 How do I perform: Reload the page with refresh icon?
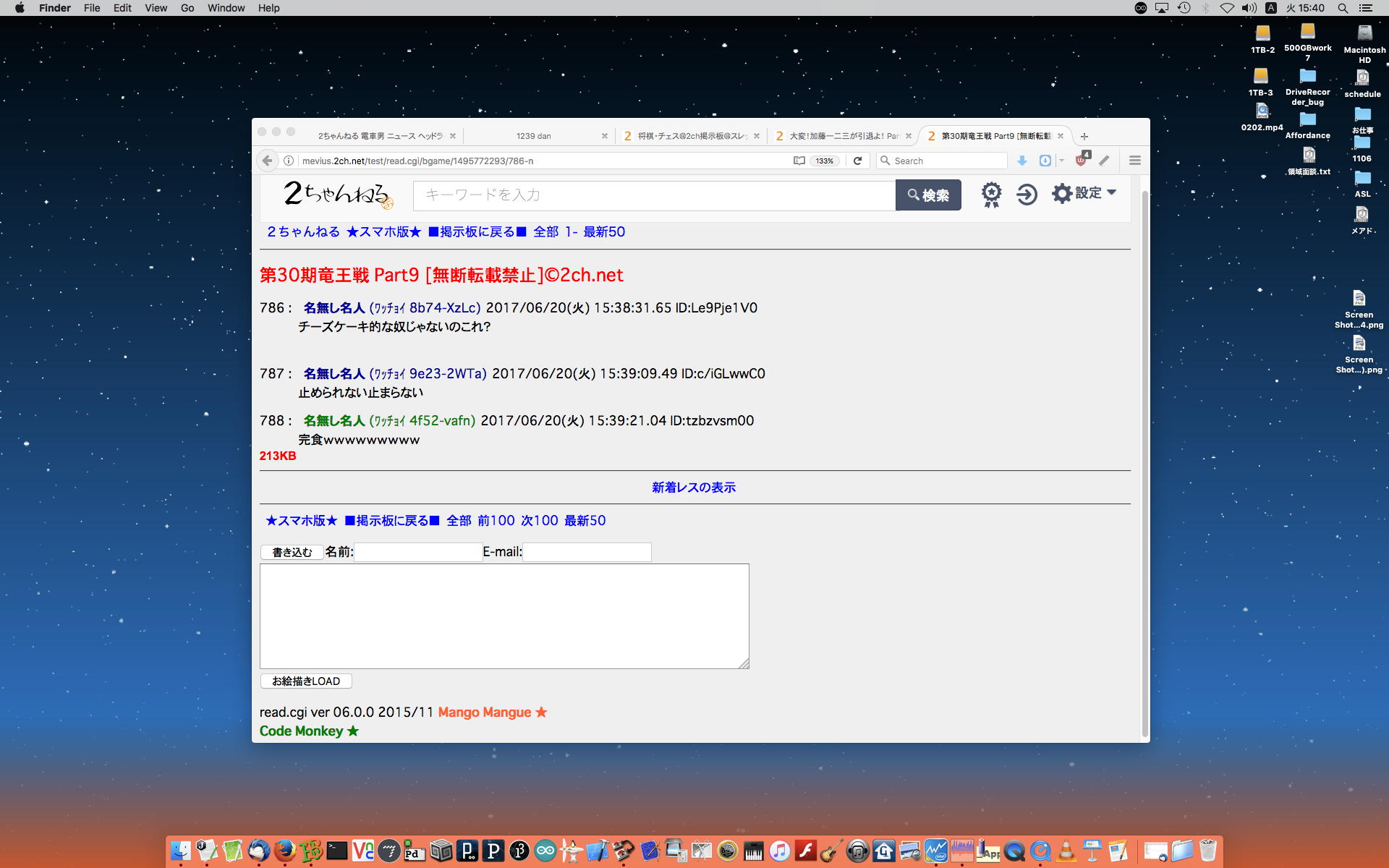tap(857, 161)
